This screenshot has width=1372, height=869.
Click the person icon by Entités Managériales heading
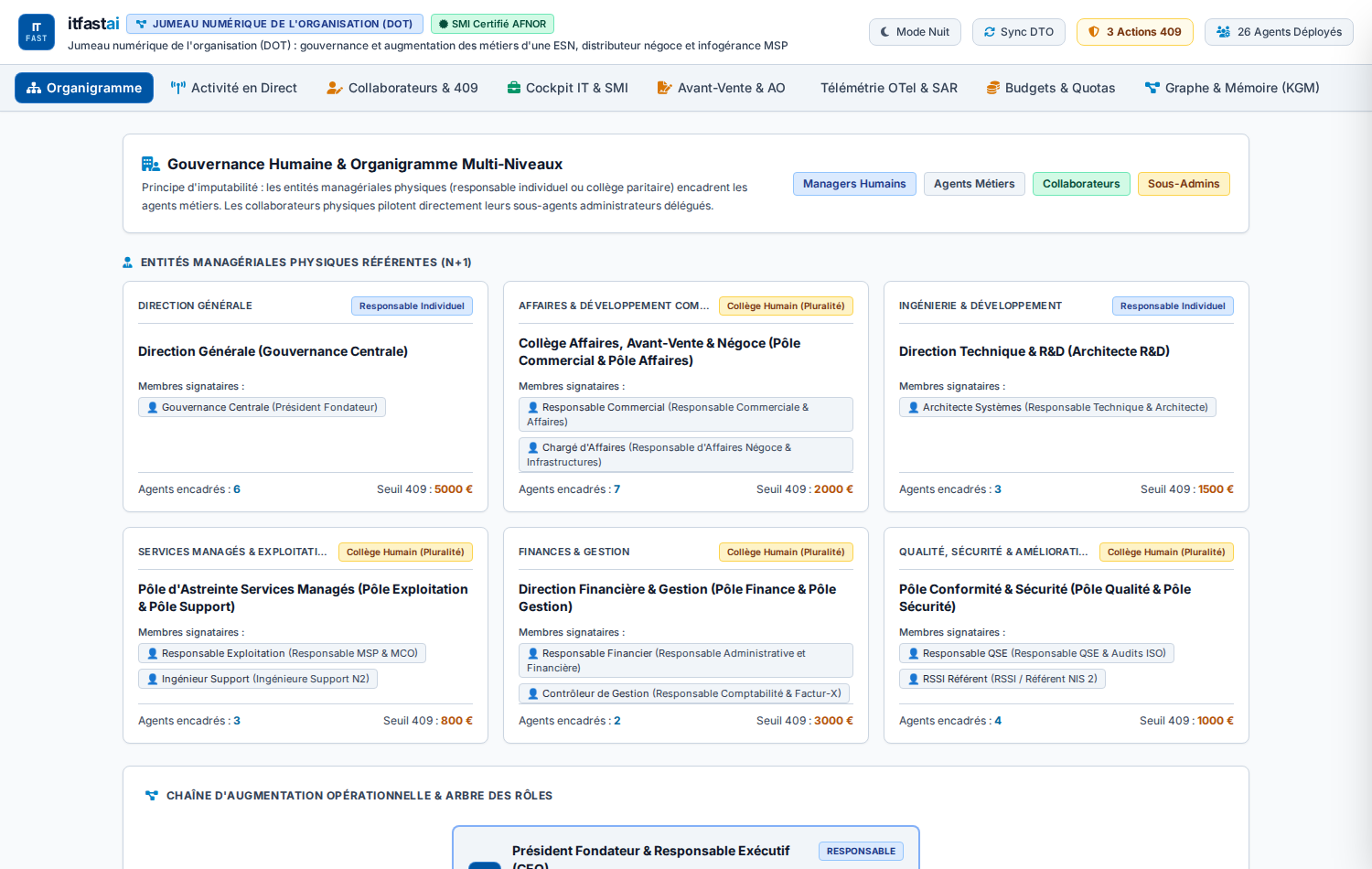coord(128,263)
